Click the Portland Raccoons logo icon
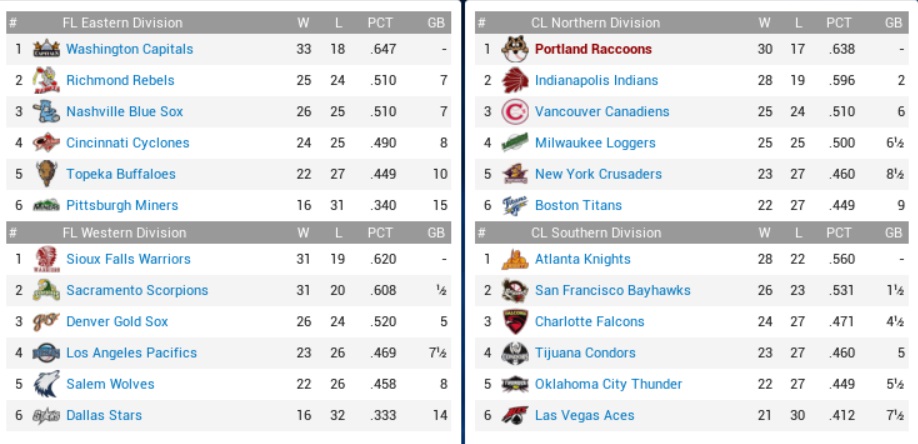 pos(514,49)
